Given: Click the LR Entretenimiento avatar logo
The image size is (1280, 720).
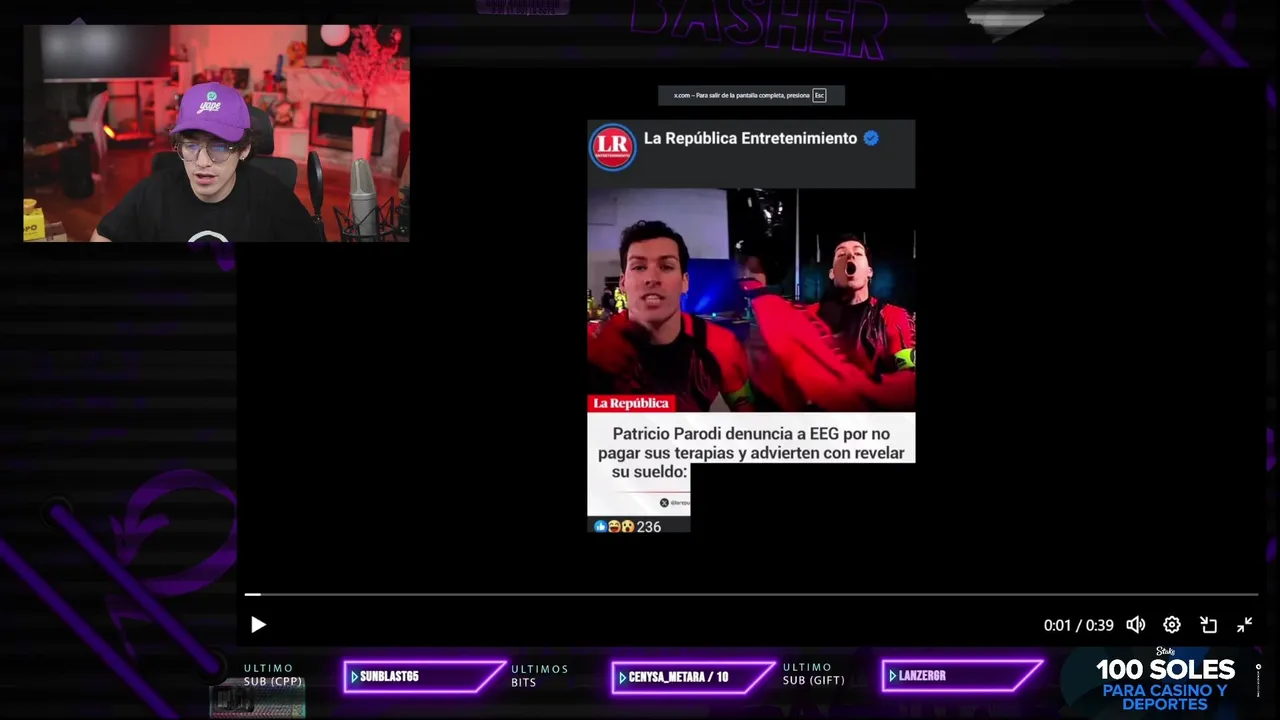Looking at the screenshot, I should 612,147.
